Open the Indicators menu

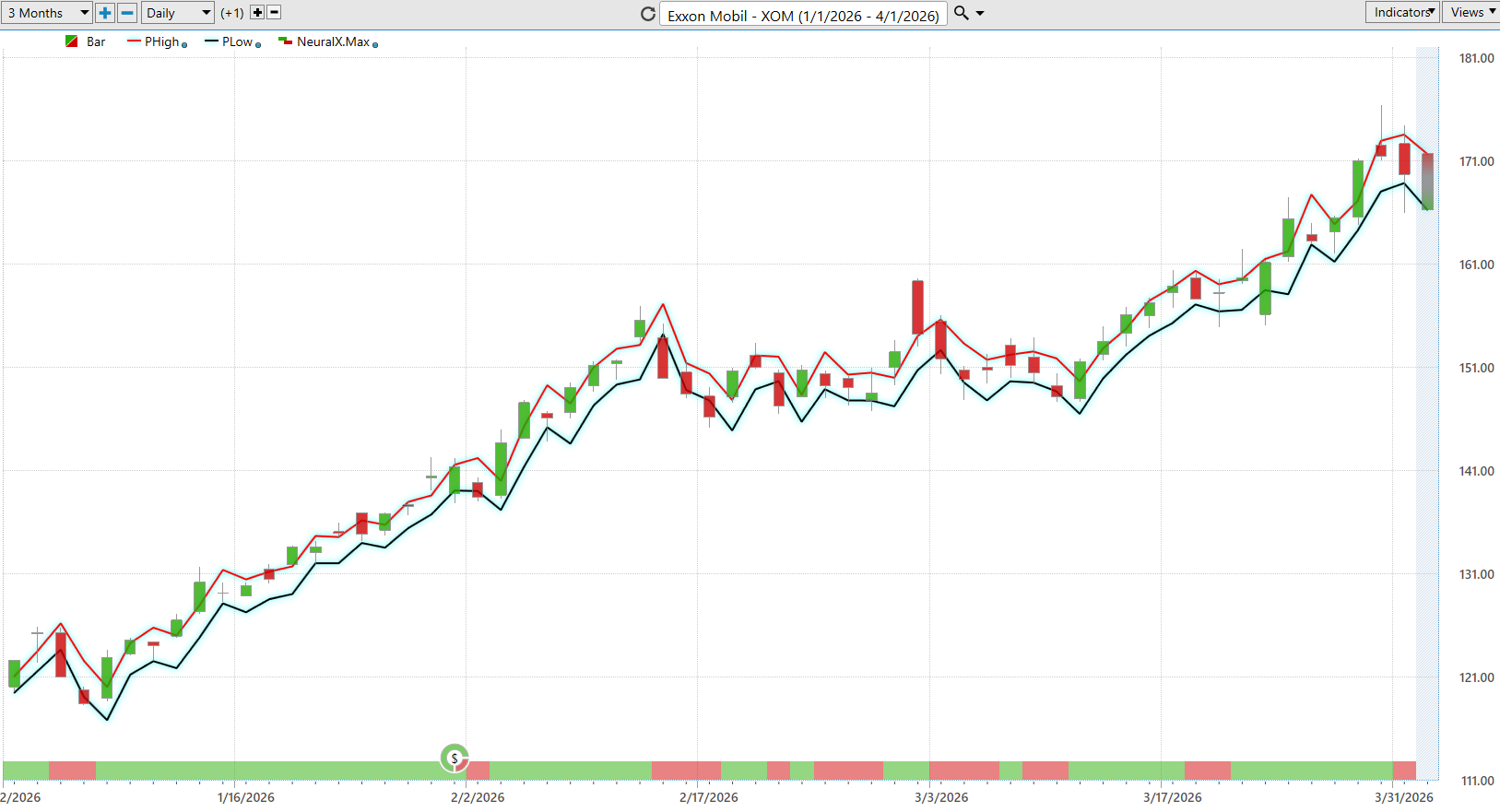click(1401, 12)
